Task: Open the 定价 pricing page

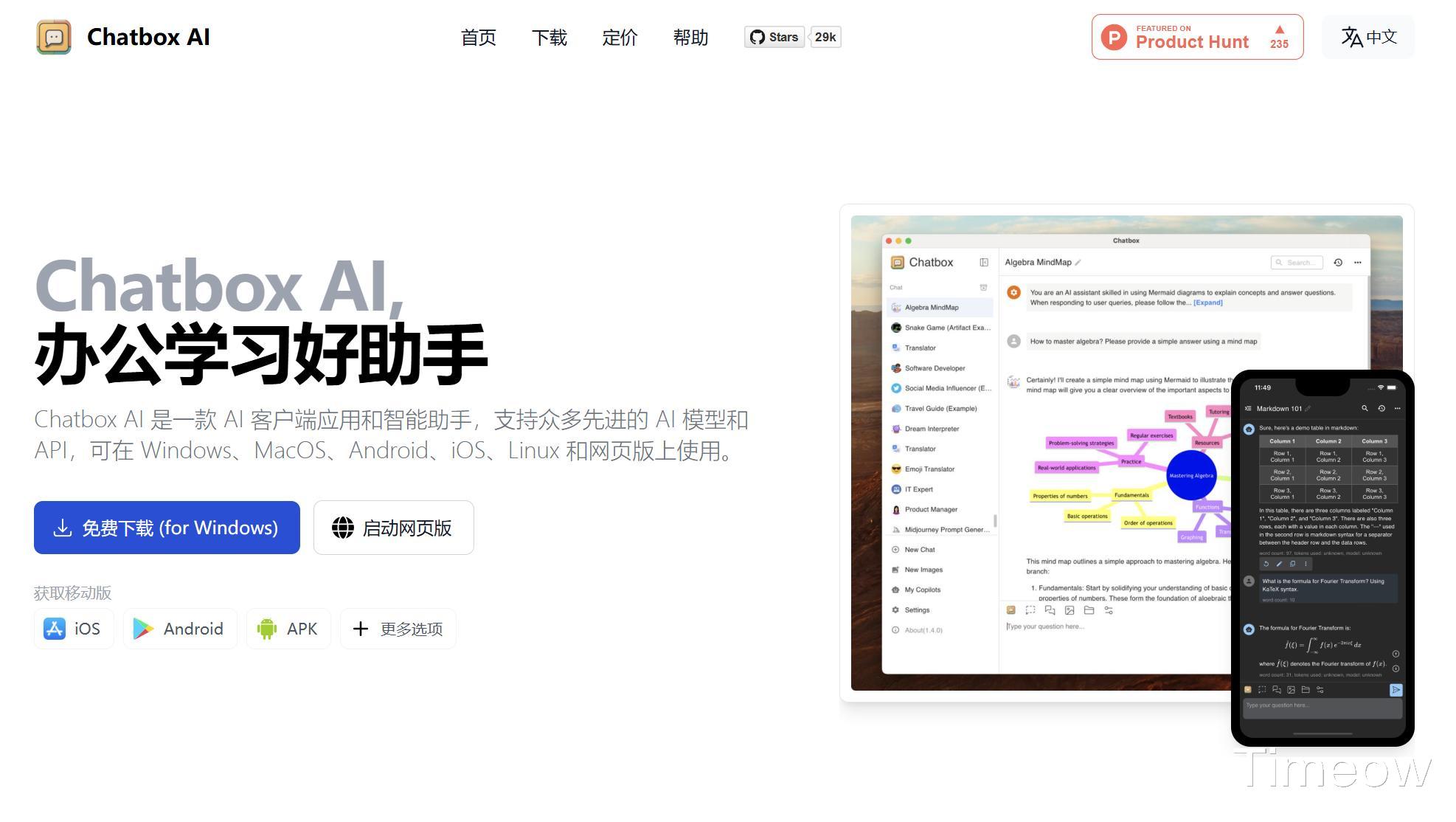Action: [620, 38]
